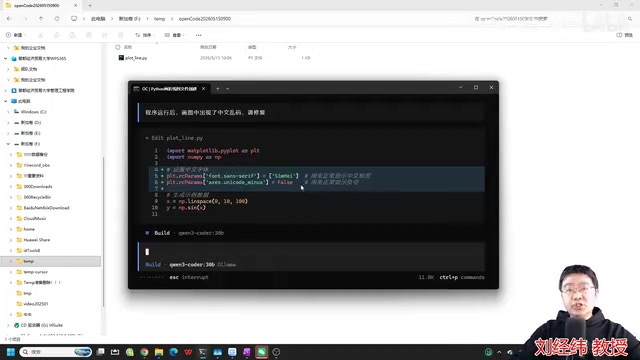
Task: Select the temp-cursor folder
Action: click(x=36, y=272)
